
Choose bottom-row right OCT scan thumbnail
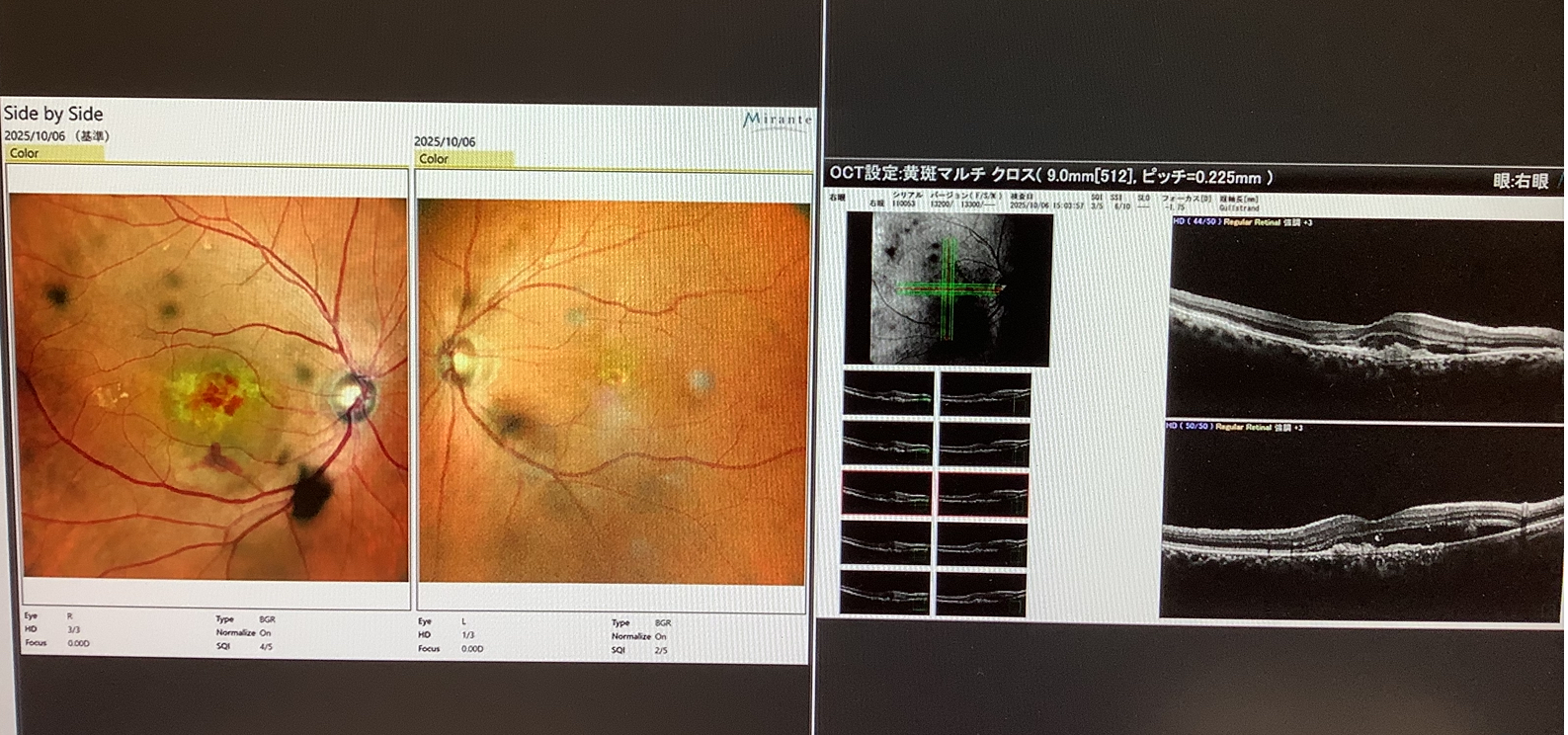pos(981,592)
